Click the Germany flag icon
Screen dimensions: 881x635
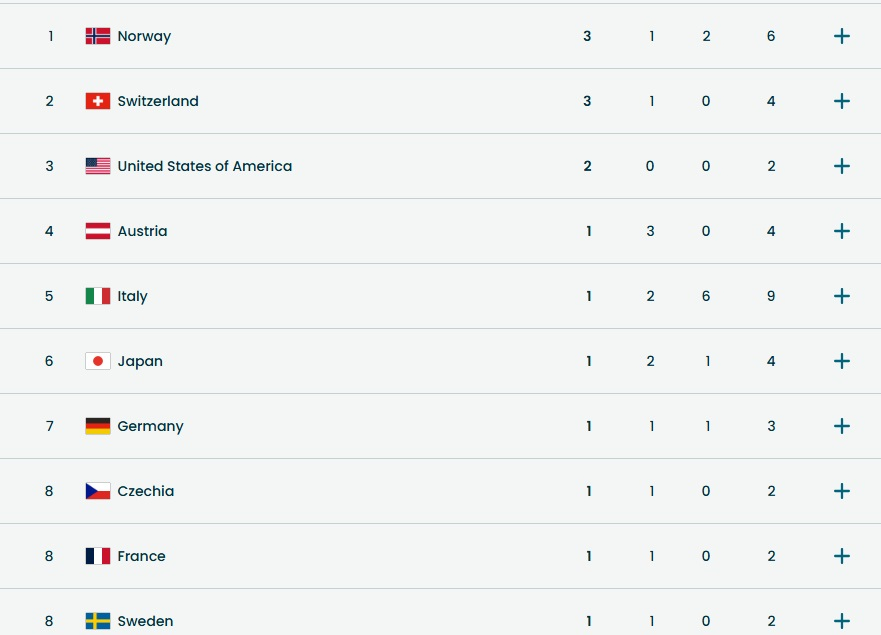[98, 426]
